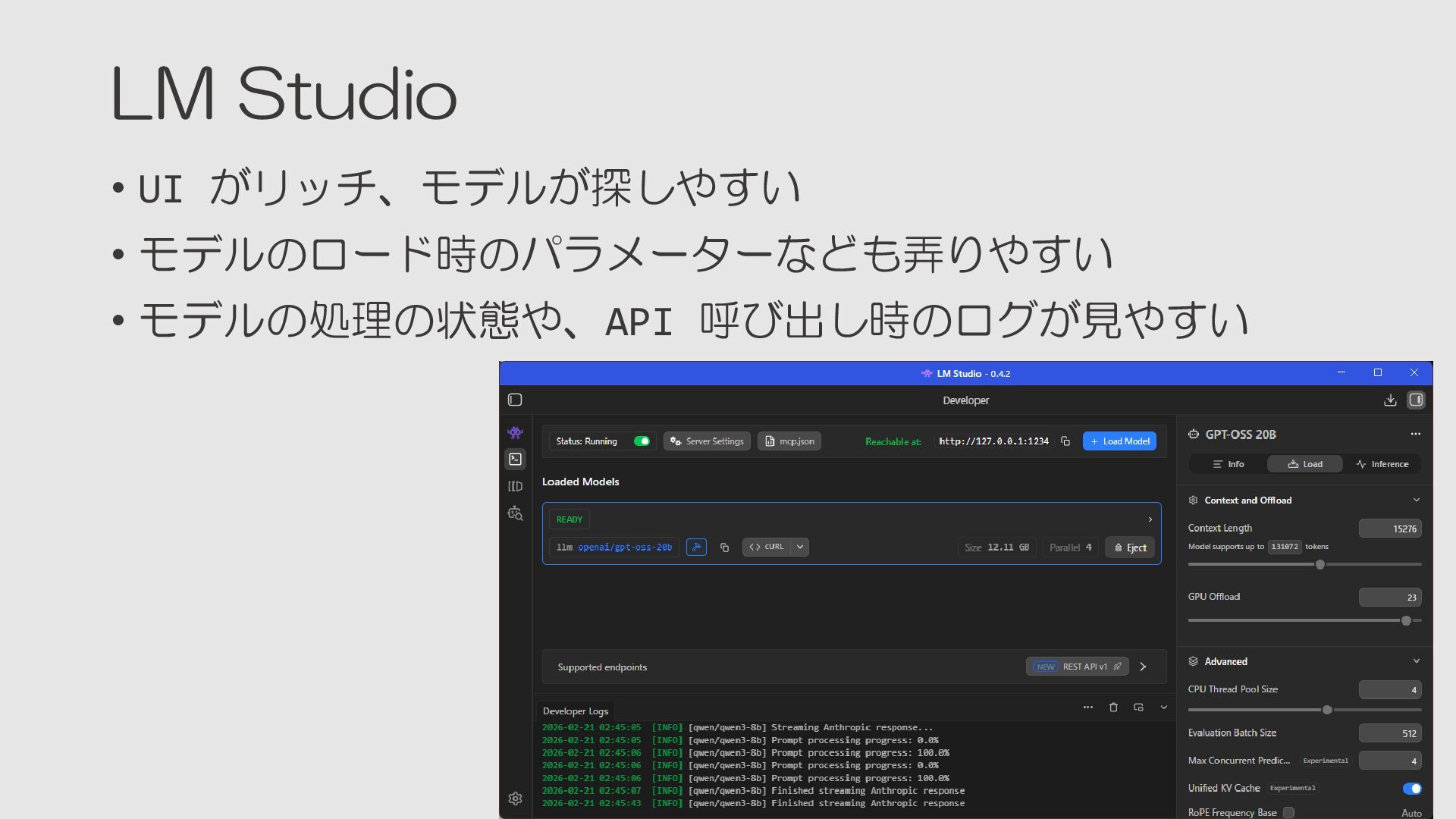This screenshot has height=819, width=1456.
Task: Open My Models sidebar icon
Action: click(x=516, y=486)
